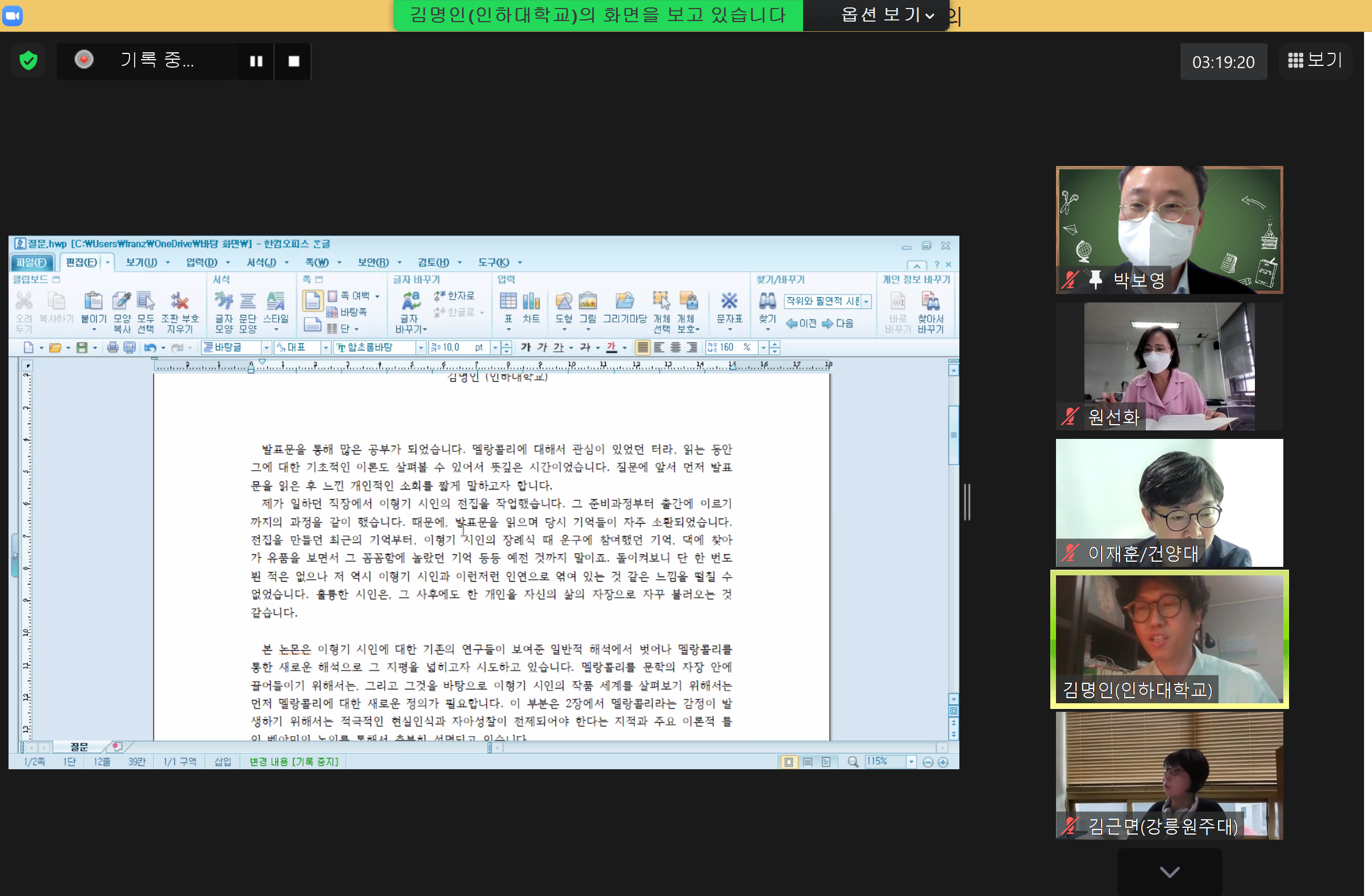
Task: Toggle underline 가 formatting
Action: (x=558, y=347)
